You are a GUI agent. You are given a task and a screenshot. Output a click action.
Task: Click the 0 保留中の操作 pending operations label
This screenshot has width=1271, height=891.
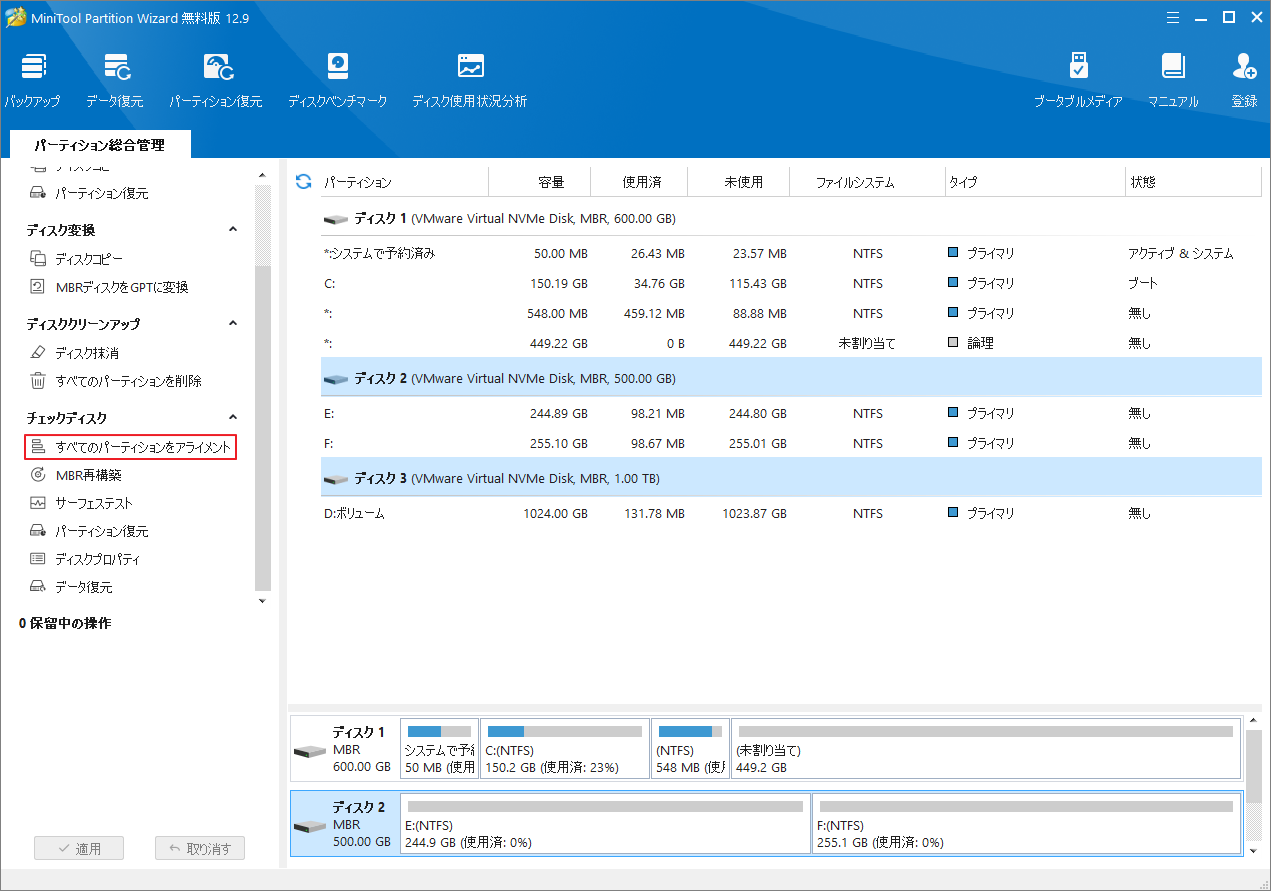tap(65, 623)
